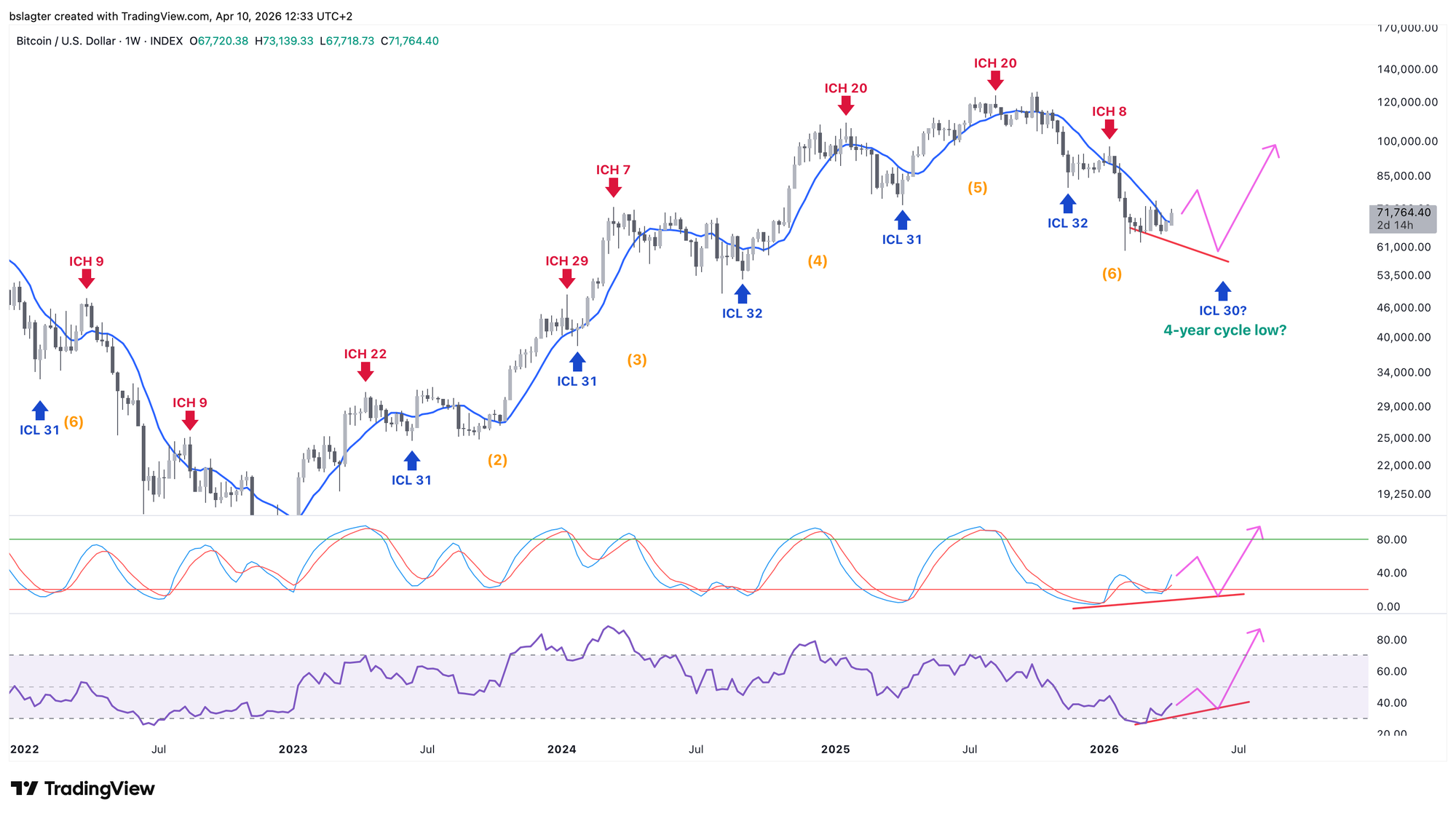The width and height of the screenshot is (1456, 816).
Task: Click the 2024 marker on the time axis
Action: pos(561,749)
